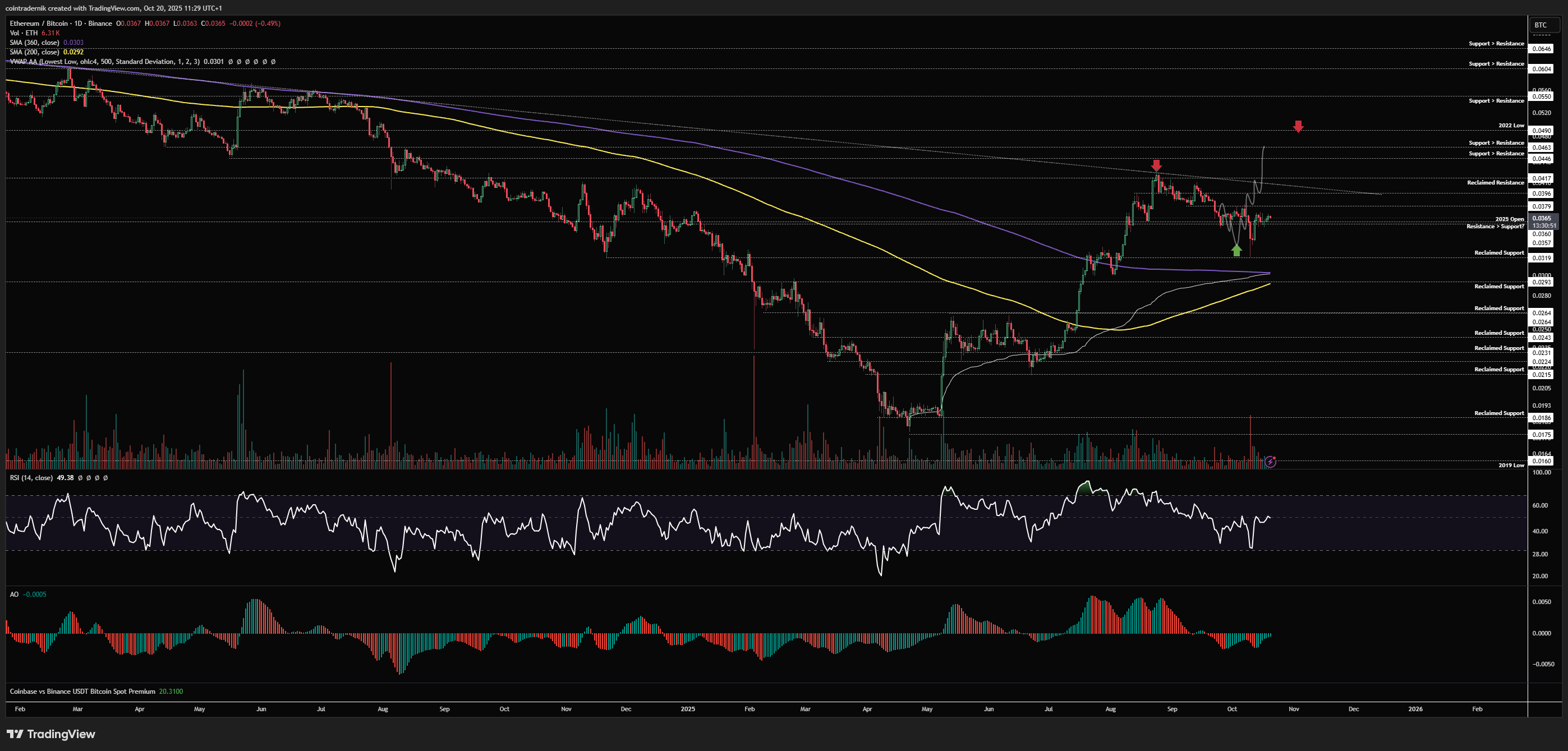Viewport: 1568px width, 751px height.
Task: Click the Ethereum / Bitcoin symbol title
Action: coord(38,23)
